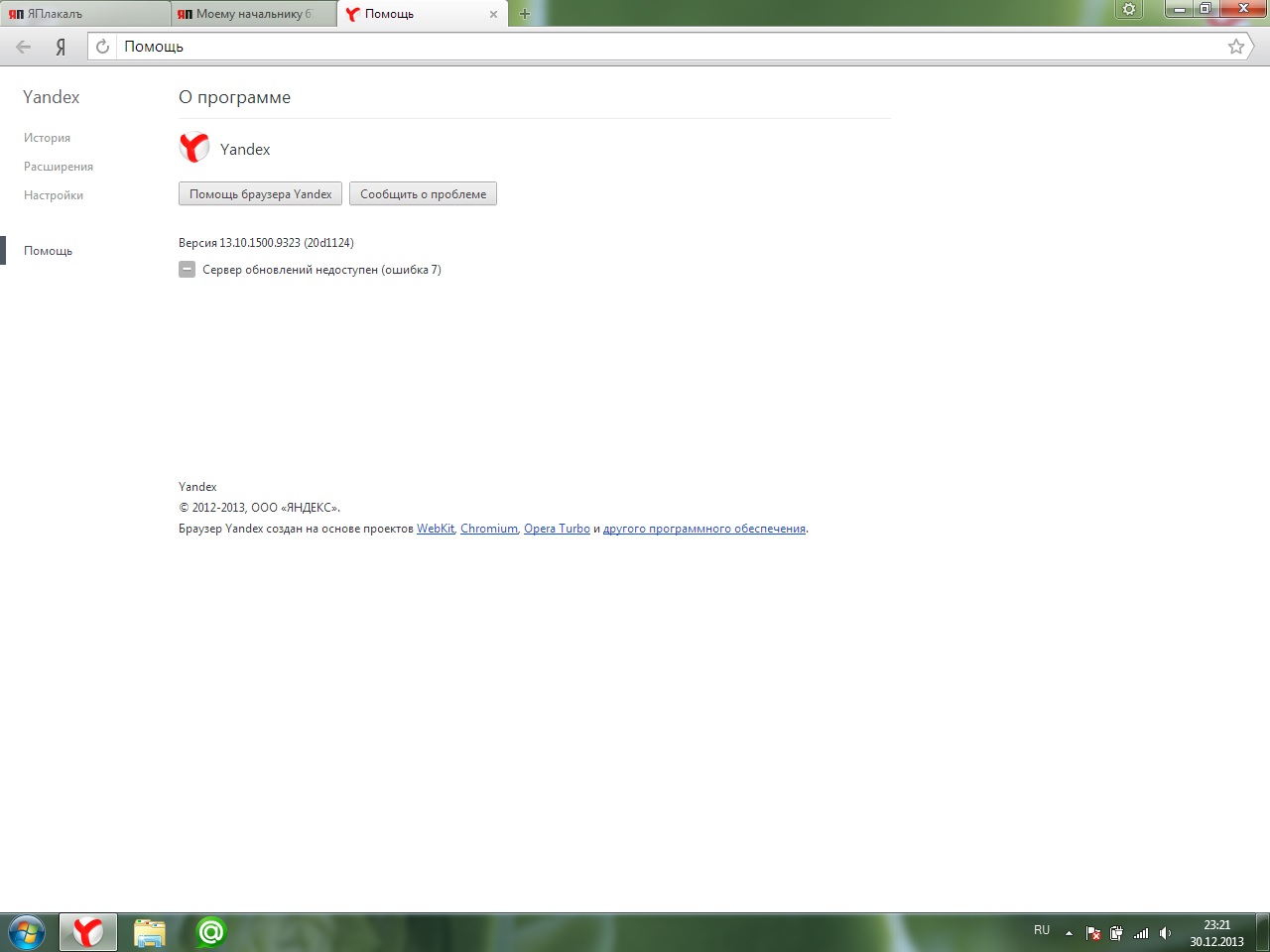
Task: Switch to the Моему начальнику tab
Action: pos(253,14)
